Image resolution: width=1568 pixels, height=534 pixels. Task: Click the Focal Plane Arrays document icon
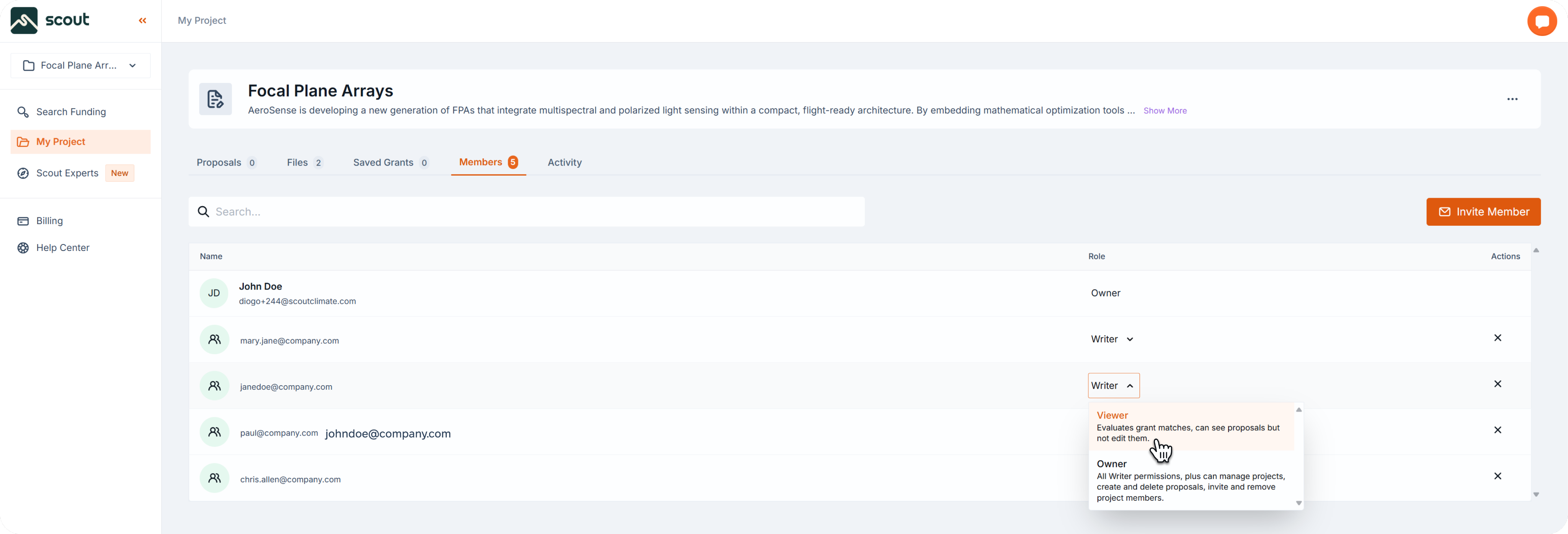[x=216, y=99]
